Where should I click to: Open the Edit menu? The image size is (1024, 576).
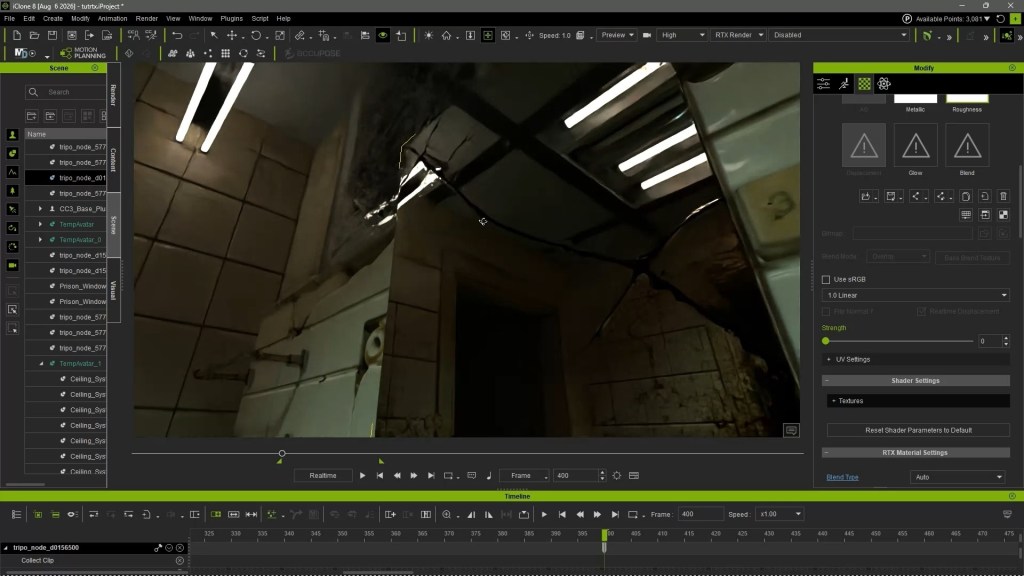pyautogui.click(x=29, y=18)
